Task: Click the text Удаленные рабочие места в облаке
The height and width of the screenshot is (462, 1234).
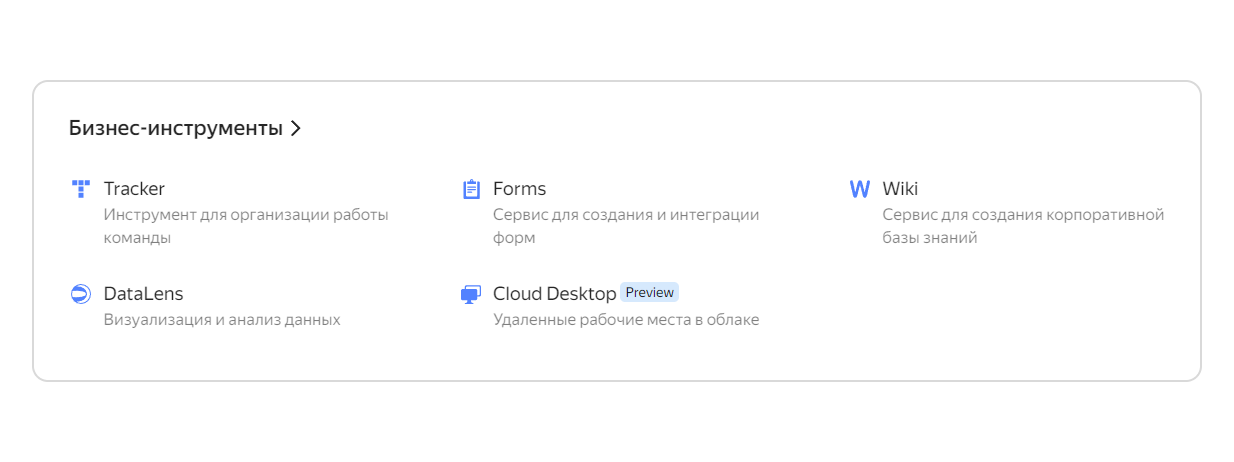Action: coord(626,320)
